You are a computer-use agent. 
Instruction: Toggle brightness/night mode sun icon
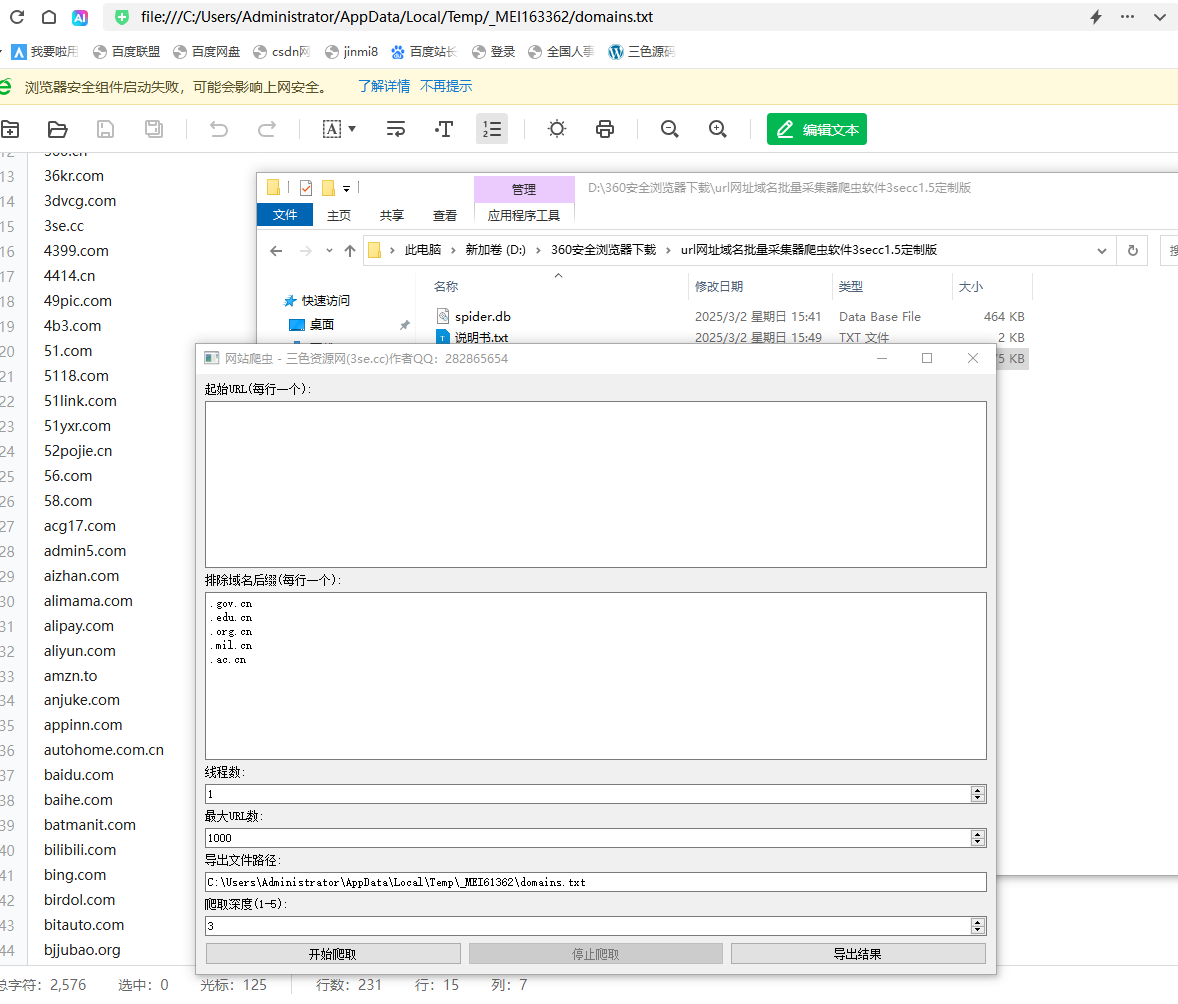(x=557, y=129)
